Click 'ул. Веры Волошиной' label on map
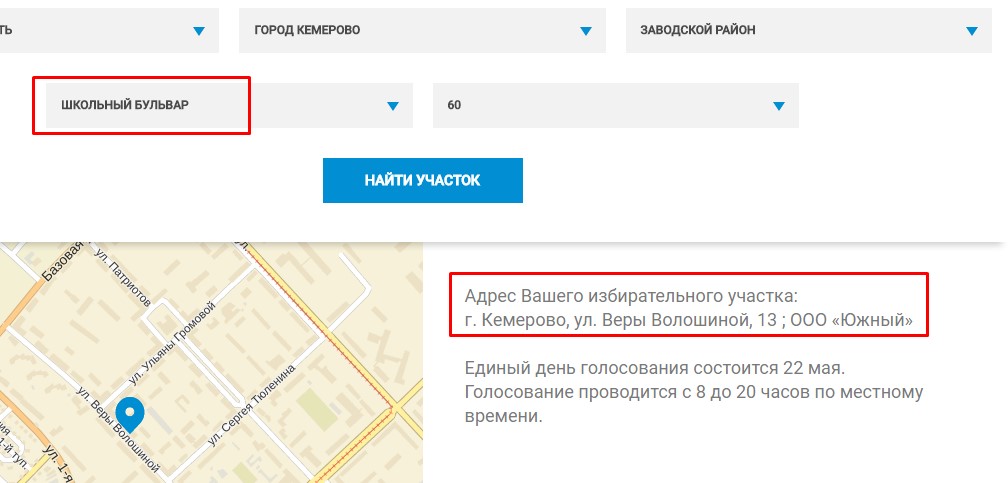 [117, 430]
